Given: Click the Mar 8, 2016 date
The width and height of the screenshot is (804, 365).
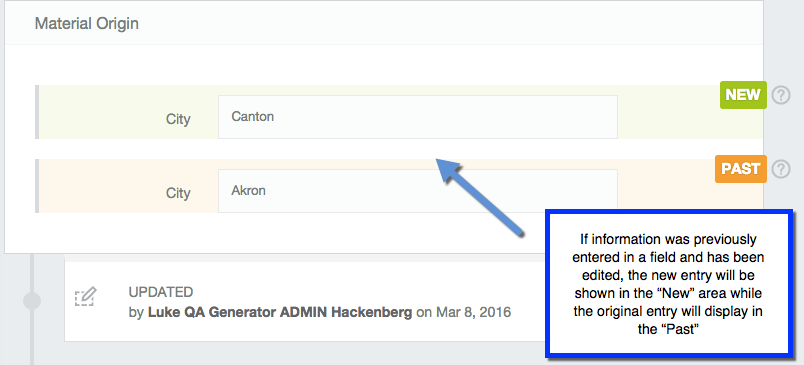Looking at the screenshot, I should (x=473, y=312).
